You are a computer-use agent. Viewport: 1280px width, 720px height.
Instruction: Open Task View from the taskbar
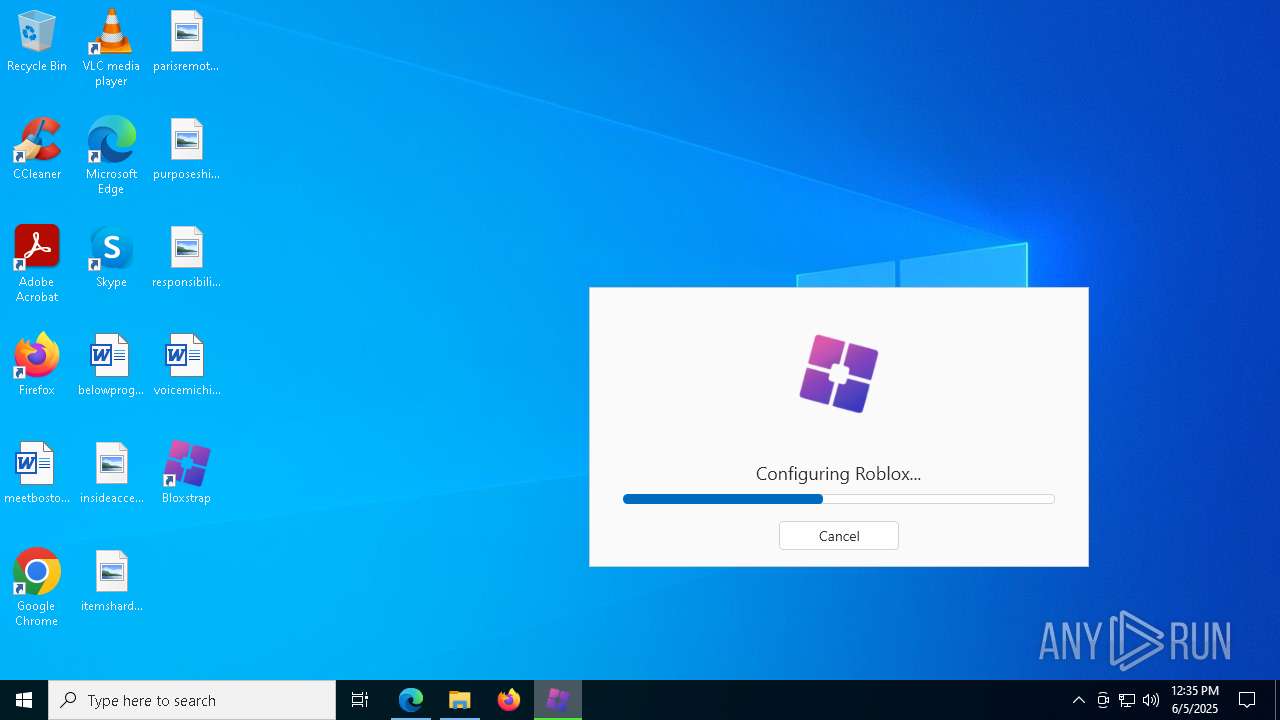(360, 700)
